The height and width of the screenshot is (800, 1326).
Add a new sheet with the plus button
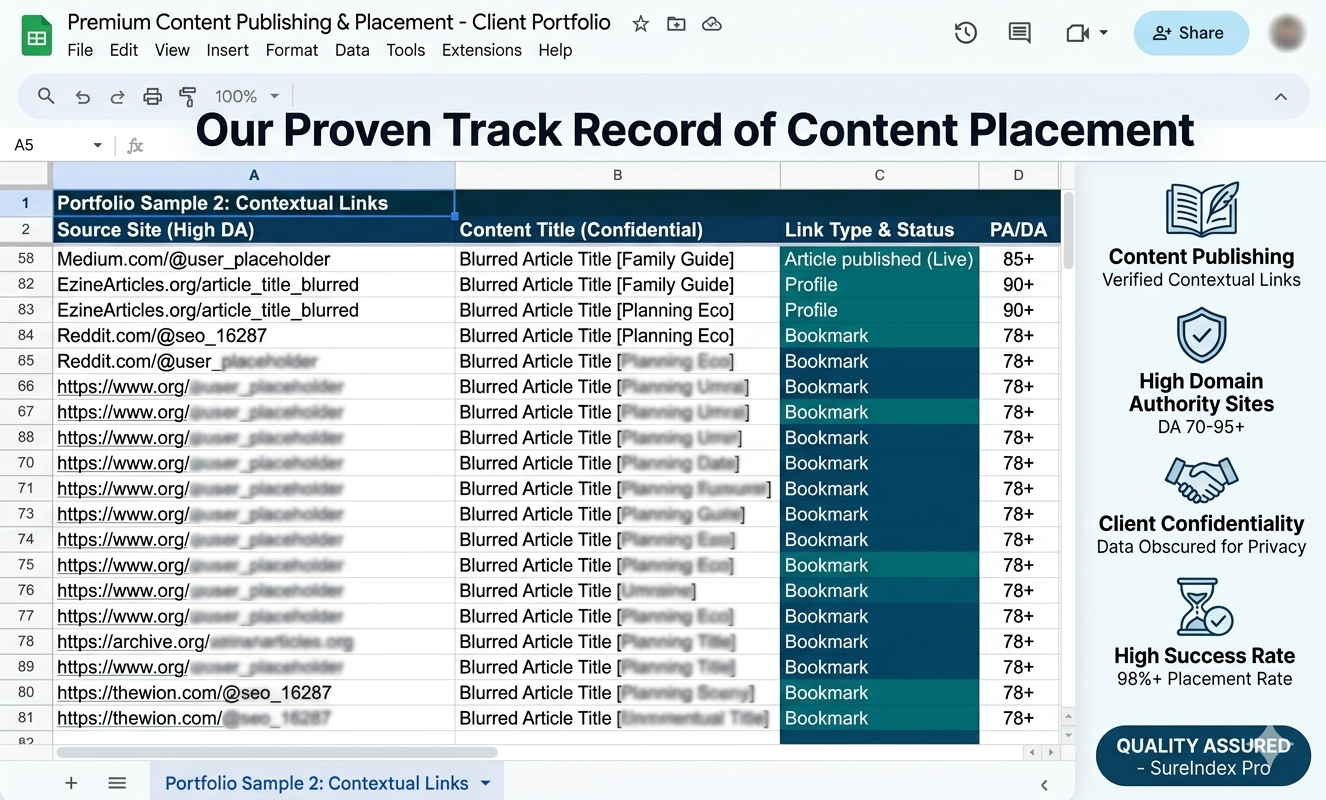[70, 783]
